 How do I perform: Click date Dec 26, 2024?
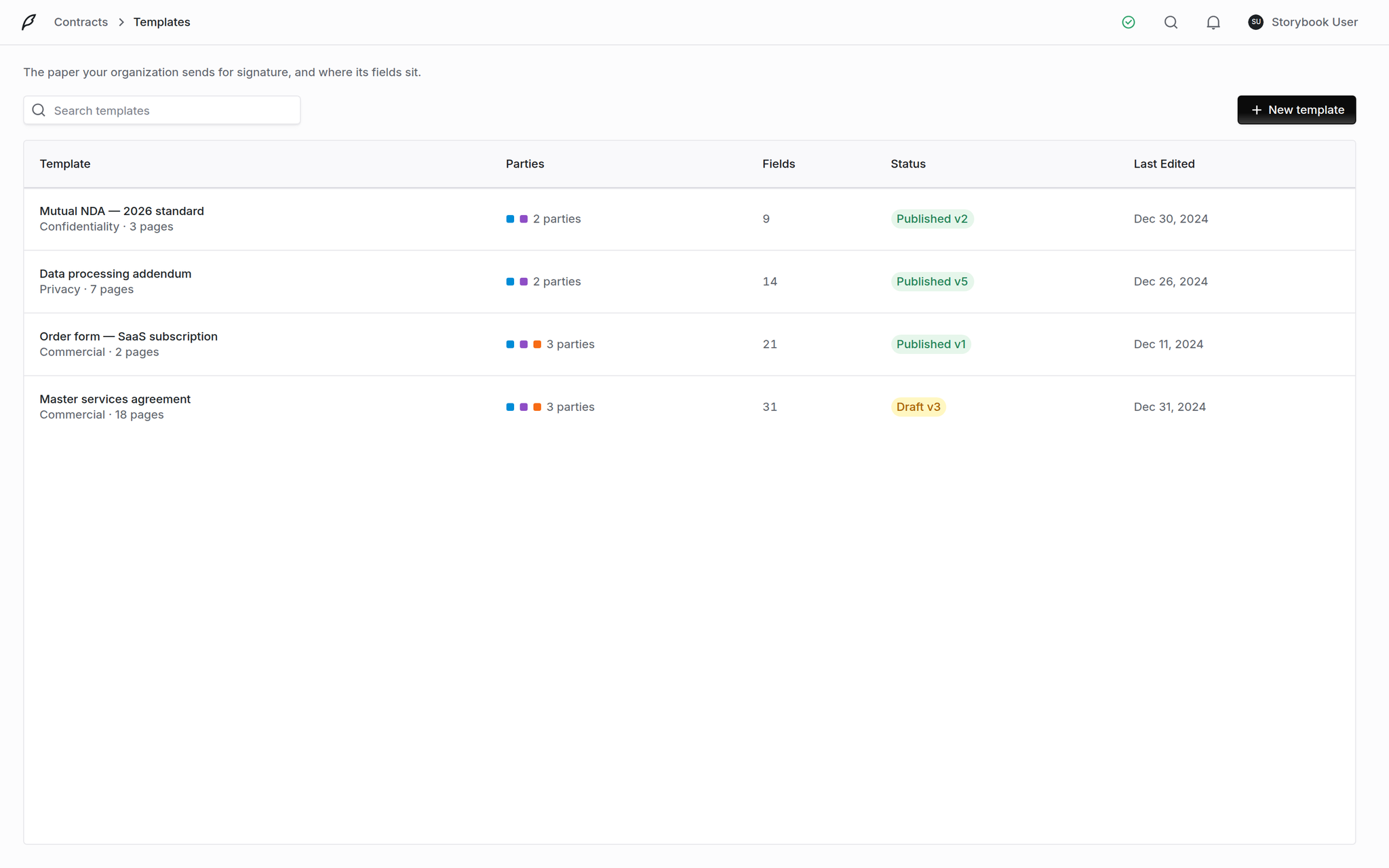(1171, 281)
